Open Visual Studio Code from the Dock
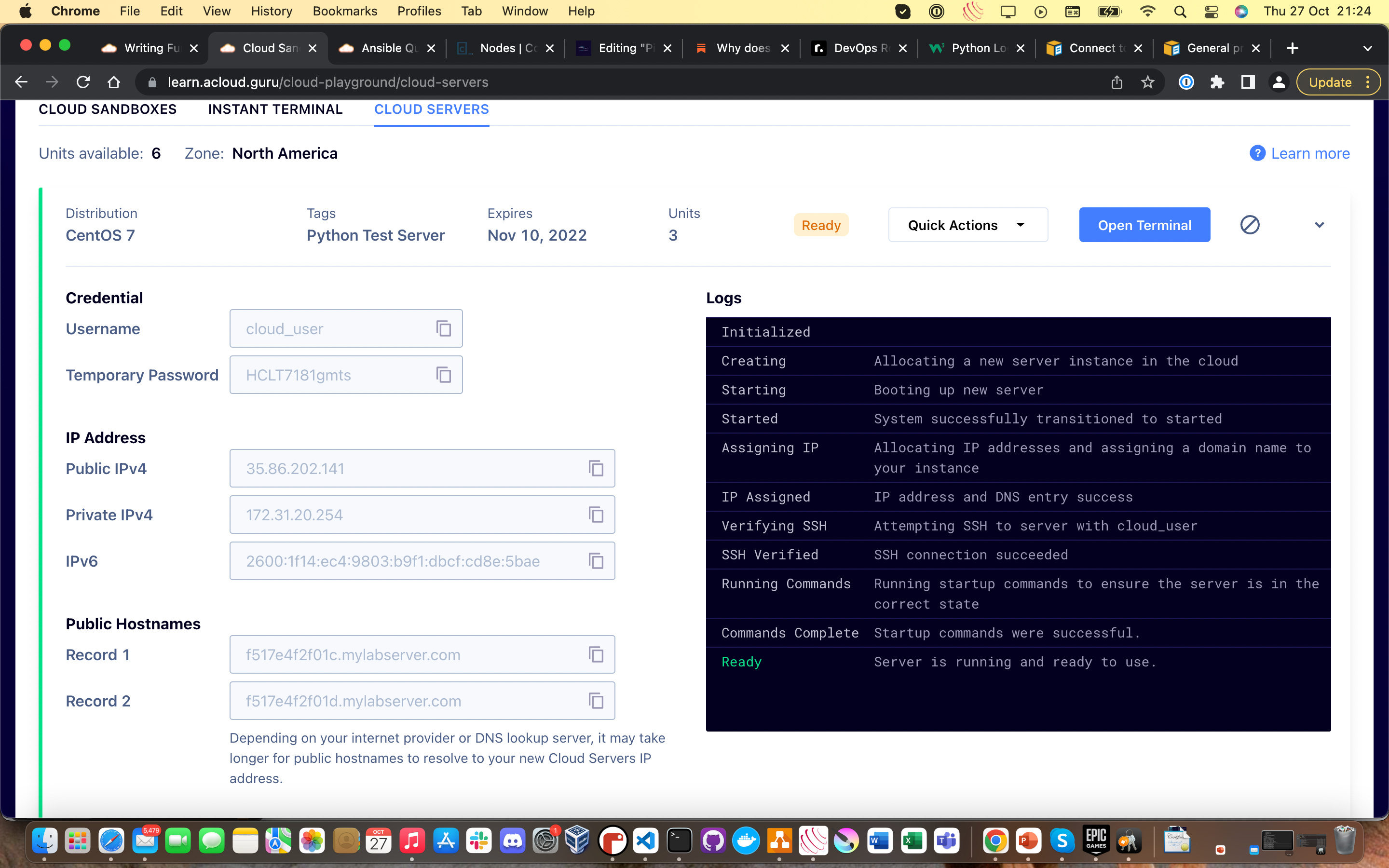1389x868 pixels. (x=646, y=841)
